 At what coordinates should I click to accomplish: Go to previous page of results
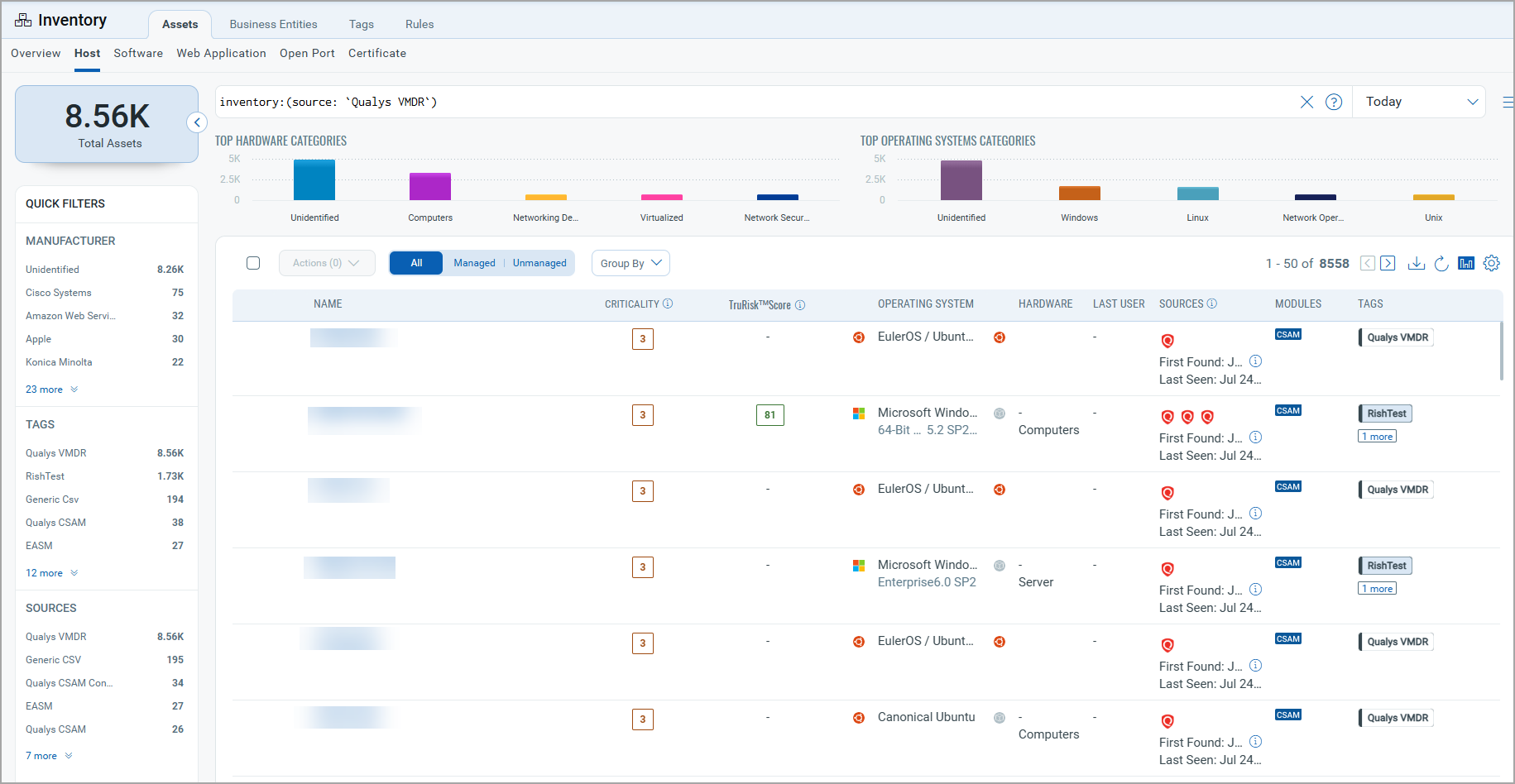(x=1368, y=263)
